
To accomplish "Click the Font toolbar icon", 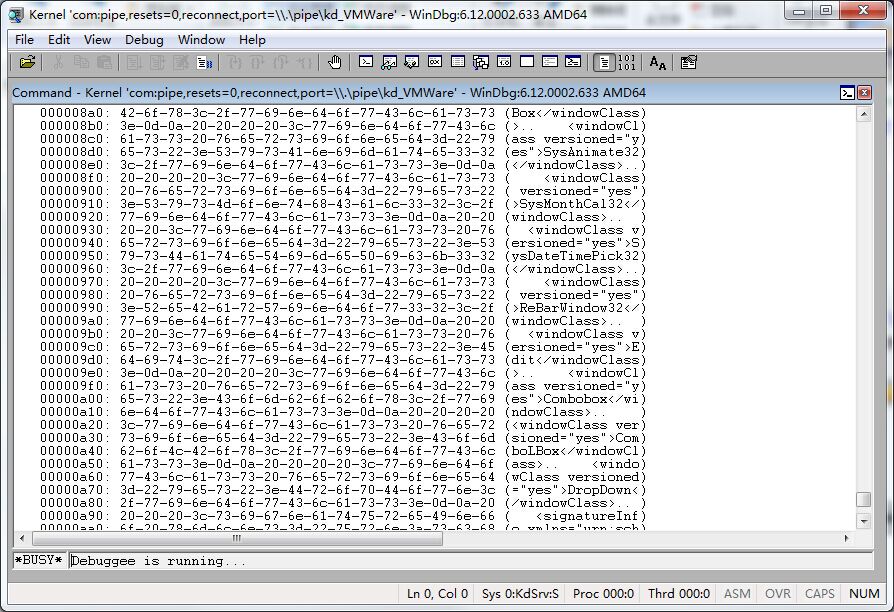I will pyautogui.click(x=657, y=62).
